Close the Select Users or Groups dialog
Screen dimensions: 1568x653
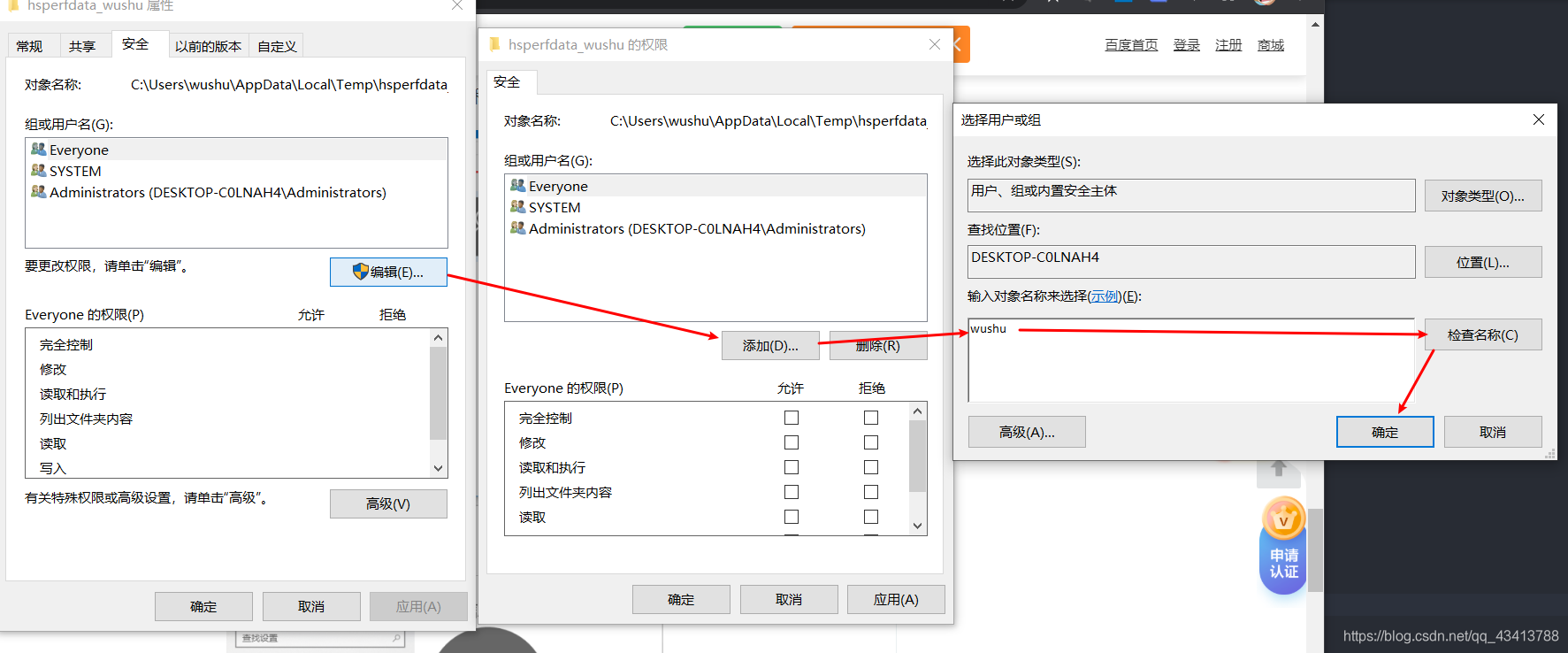(1539, 119)
